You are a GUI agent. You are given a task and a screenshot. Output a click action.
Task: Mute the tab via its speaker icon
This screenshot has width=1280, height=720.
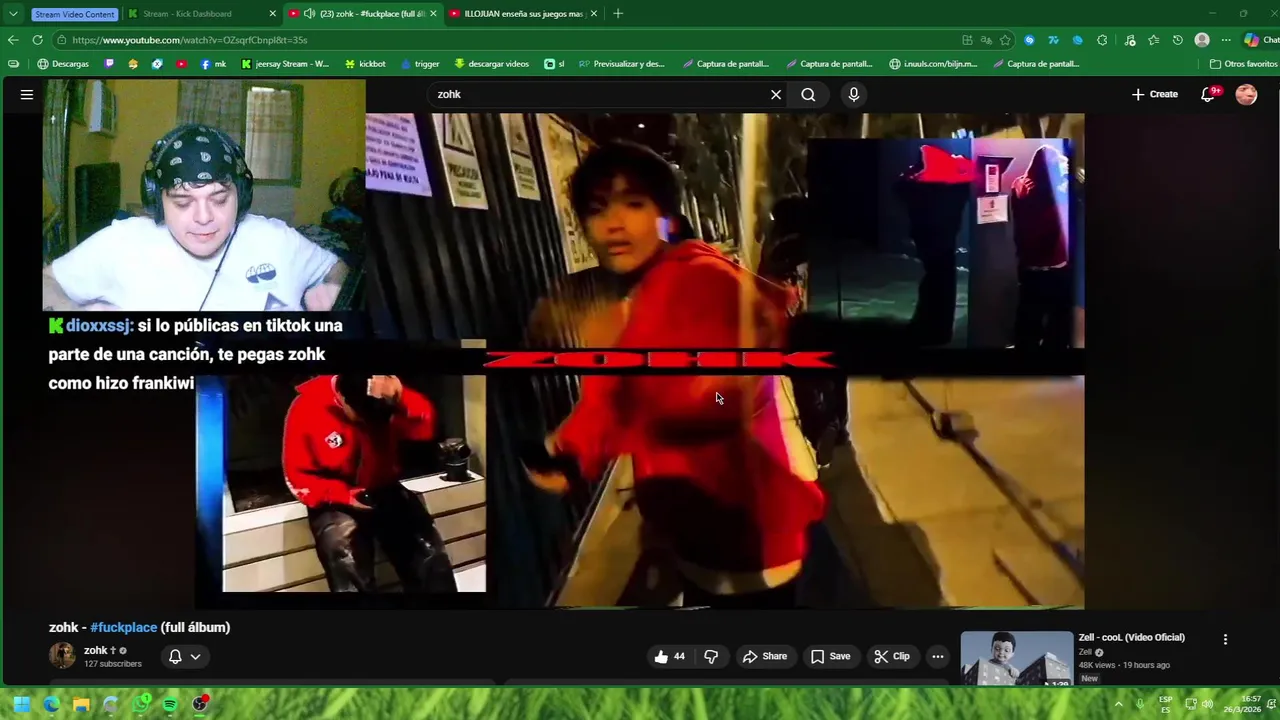[x=309, y=14]
